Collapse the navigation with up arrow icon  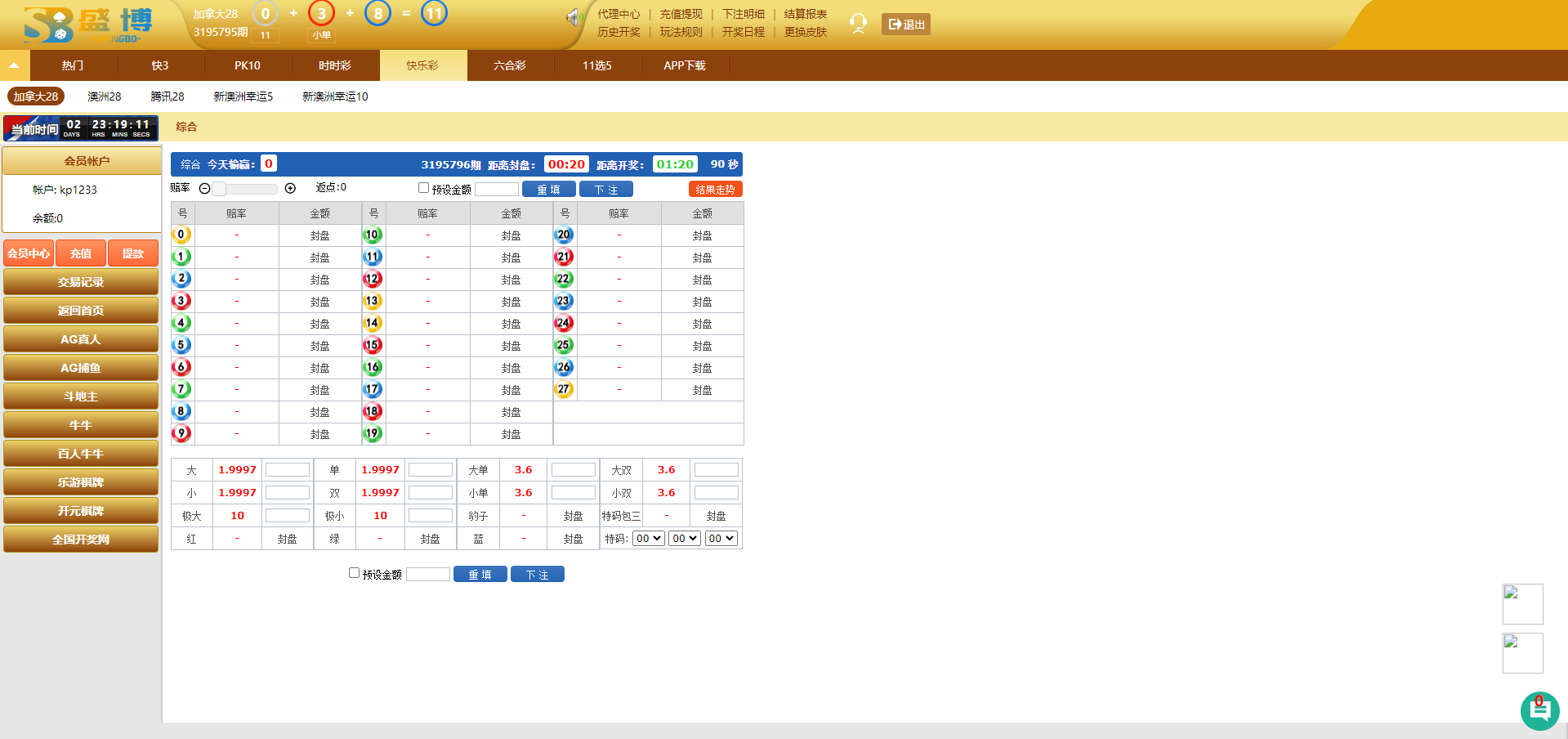click(14, 65)
